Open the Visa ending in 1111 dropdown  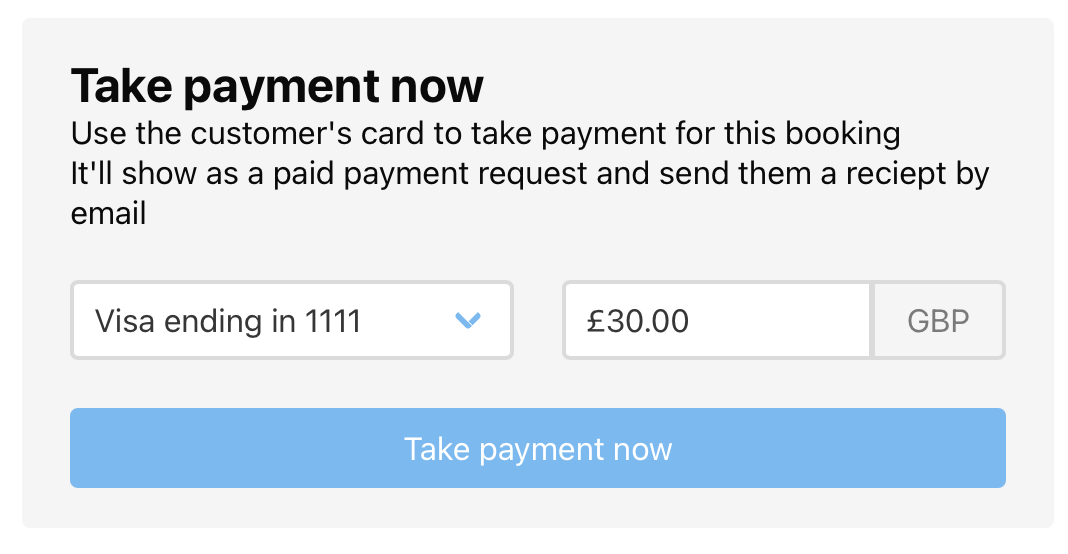point(292,320)
